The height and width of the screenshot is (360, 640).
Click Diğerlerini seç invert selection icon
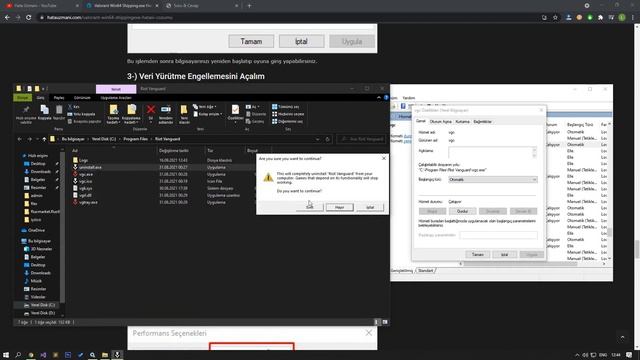click(x=274, y=121)
